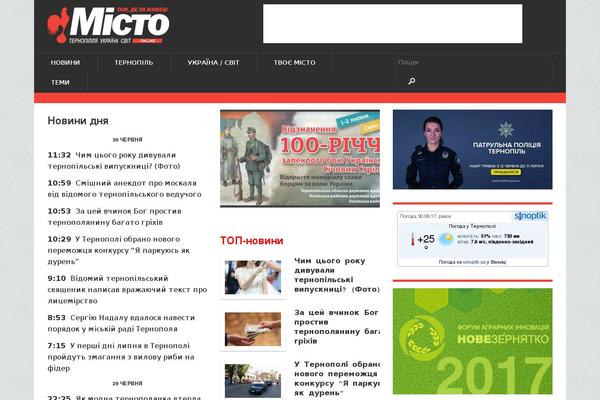Click the Новини дня heading

click(x=78, y=121)
